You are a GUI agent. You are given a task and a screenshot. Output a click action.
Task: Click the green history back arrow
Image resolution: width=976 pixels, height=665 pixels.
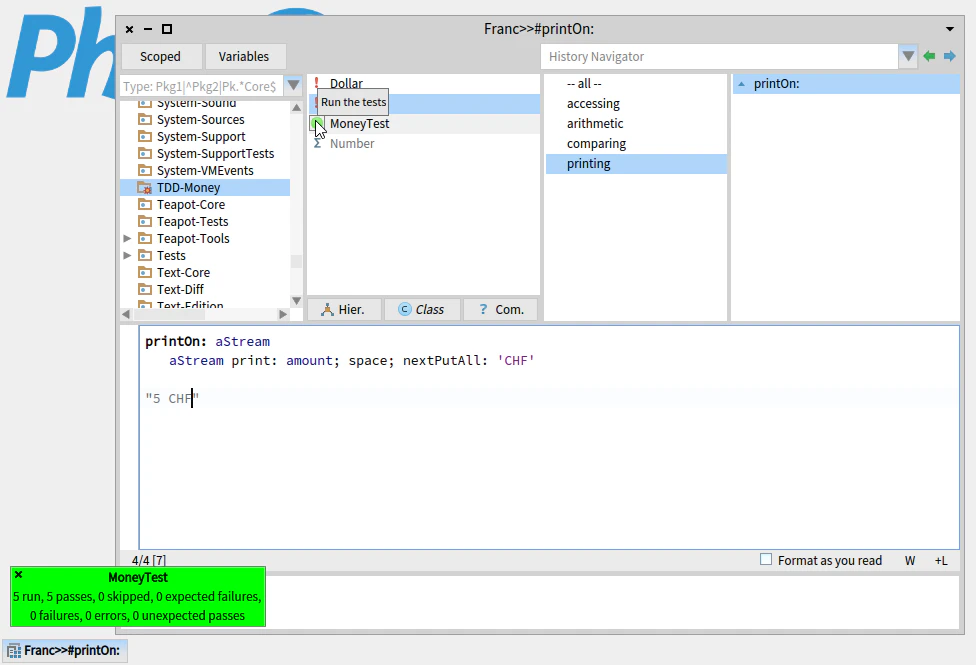click(x=929, y=57)
